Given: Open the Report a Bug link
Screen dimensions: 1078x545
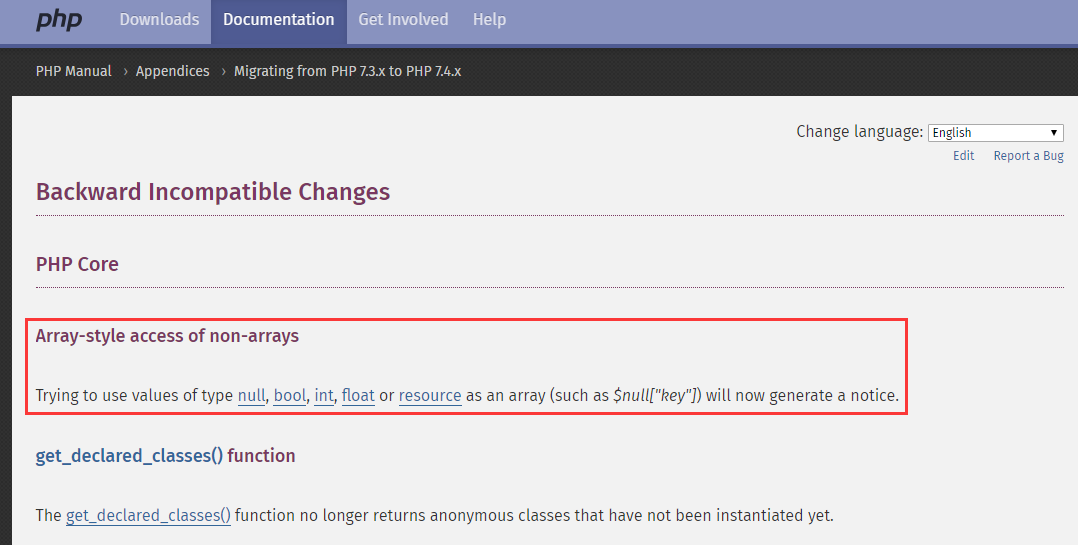Looking at the screenshot, I should pos(1028,156).
